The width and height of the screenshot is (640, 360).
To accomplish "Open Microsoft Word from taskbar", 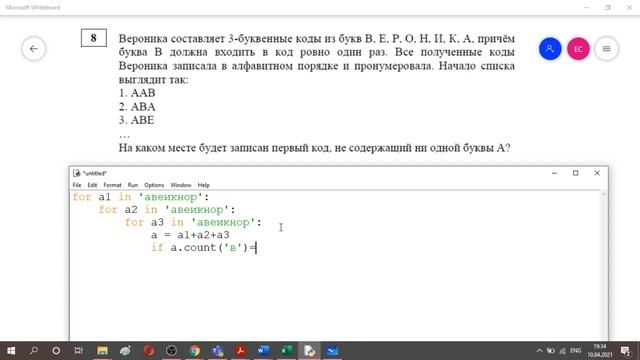I will pyautogui.click(x=263, y=351).
